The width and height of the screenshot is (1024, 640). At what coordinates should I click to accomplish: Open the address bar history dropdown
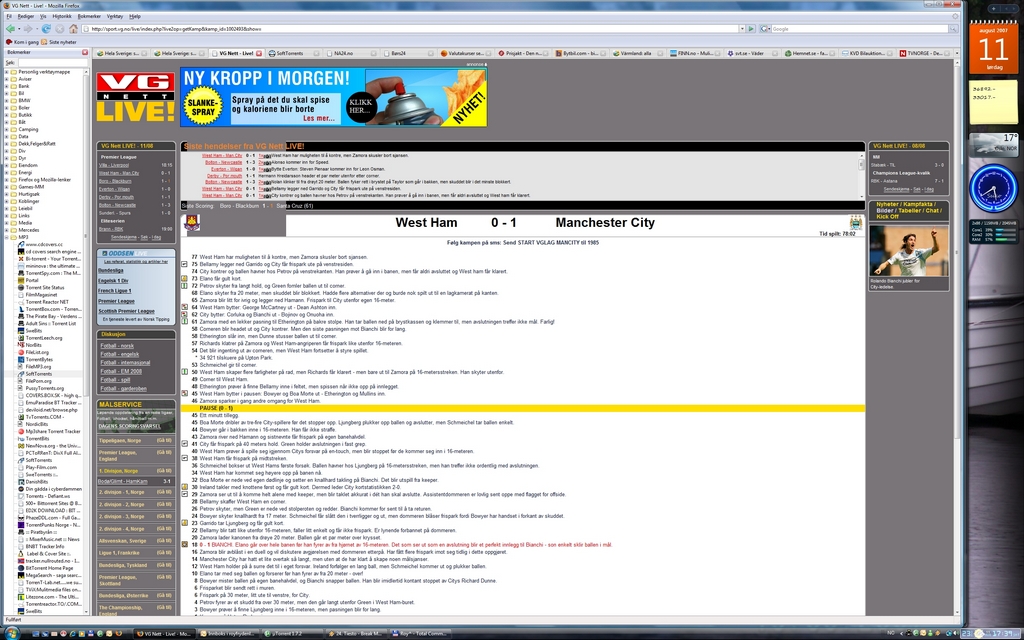tap(742, 29)
